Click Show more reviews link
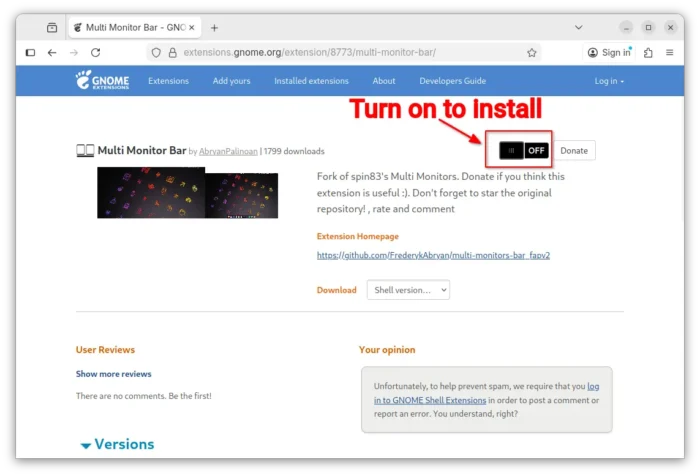Screen dimensions: 700x476 [113, 374]
